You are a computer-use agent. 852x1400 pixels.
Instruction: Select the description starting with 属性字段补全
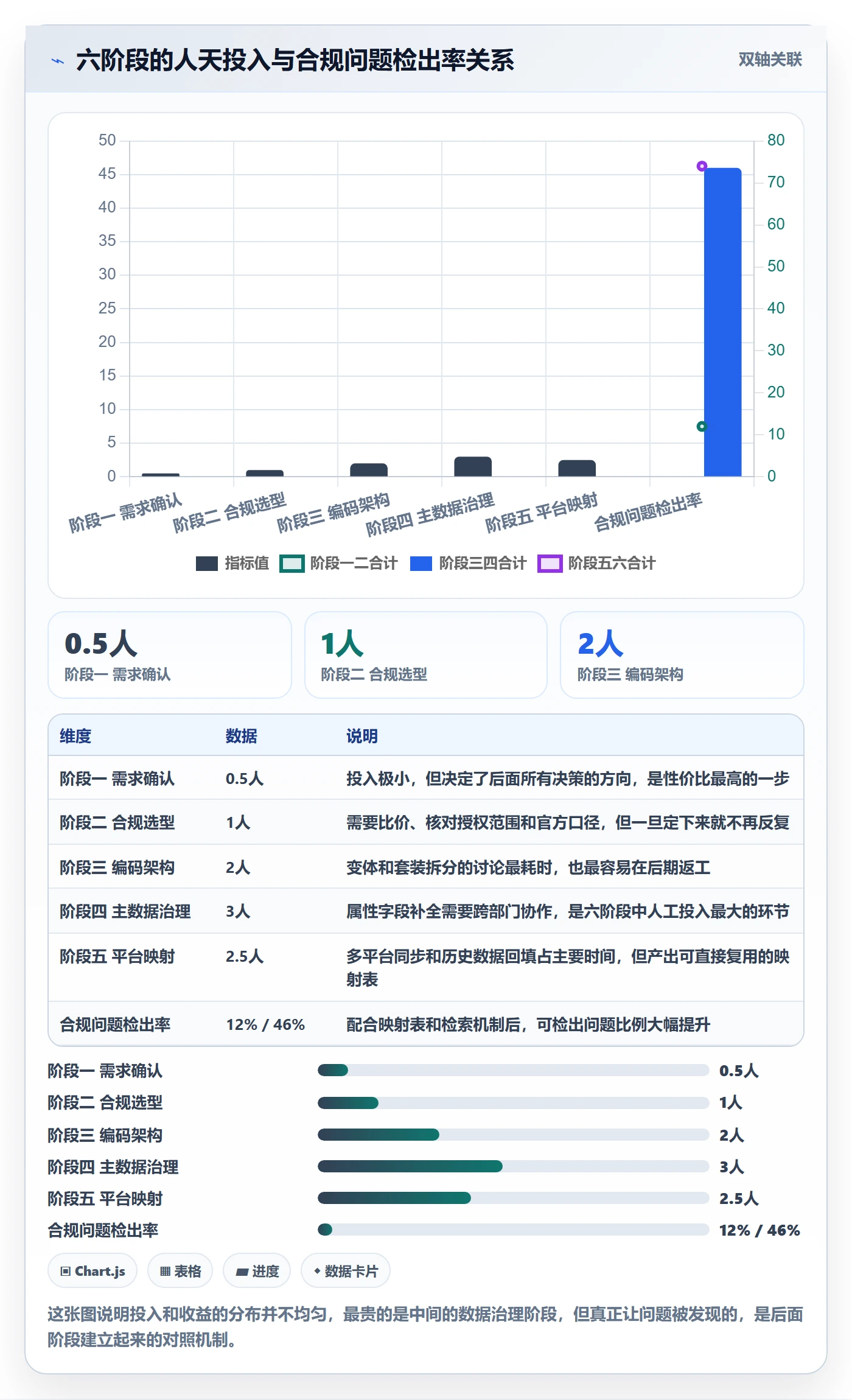[568, 911]
